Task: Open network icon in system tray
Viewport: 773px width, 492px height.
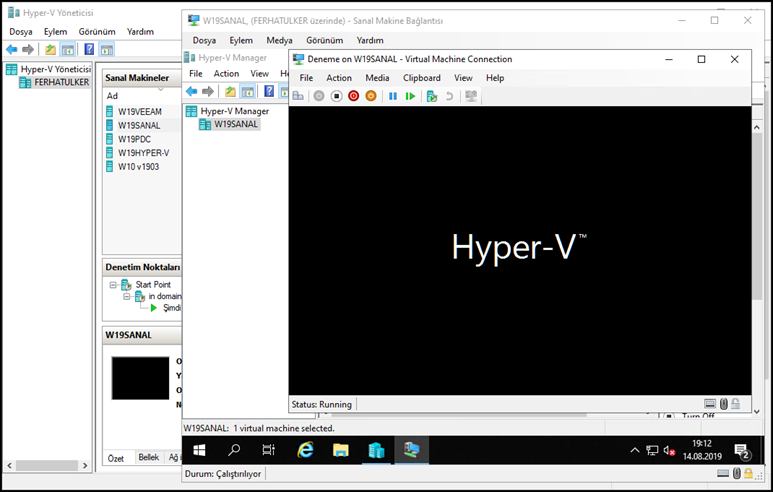Action: (652, 450)
